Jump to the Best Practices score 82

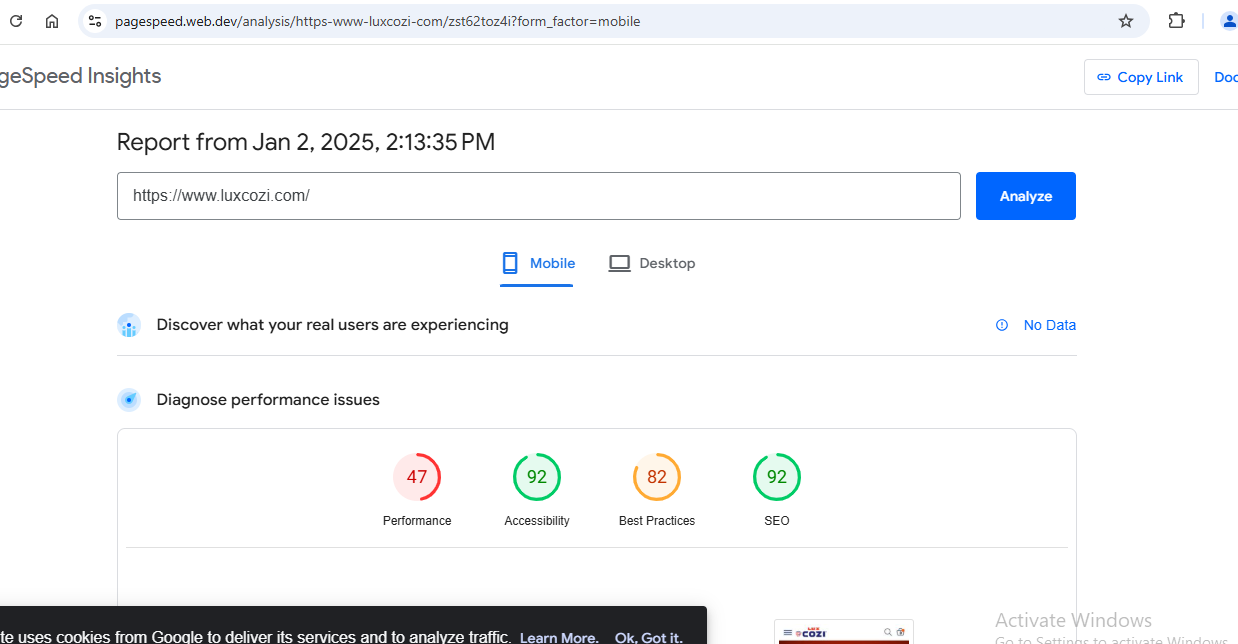point(657,477)
